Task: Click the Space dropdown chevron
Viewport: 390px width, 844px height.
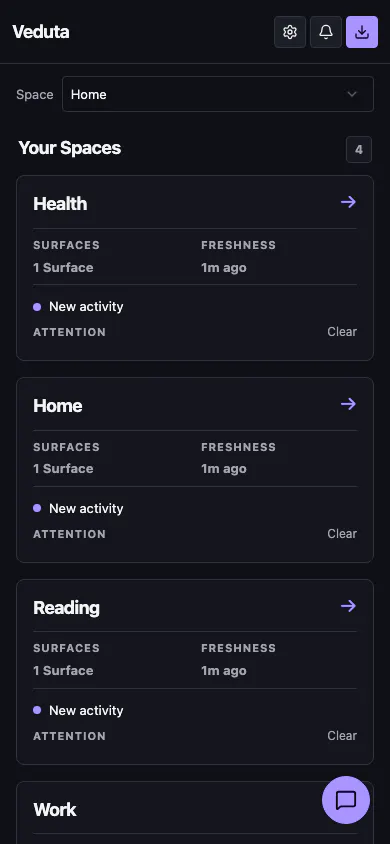Action: 352,94
